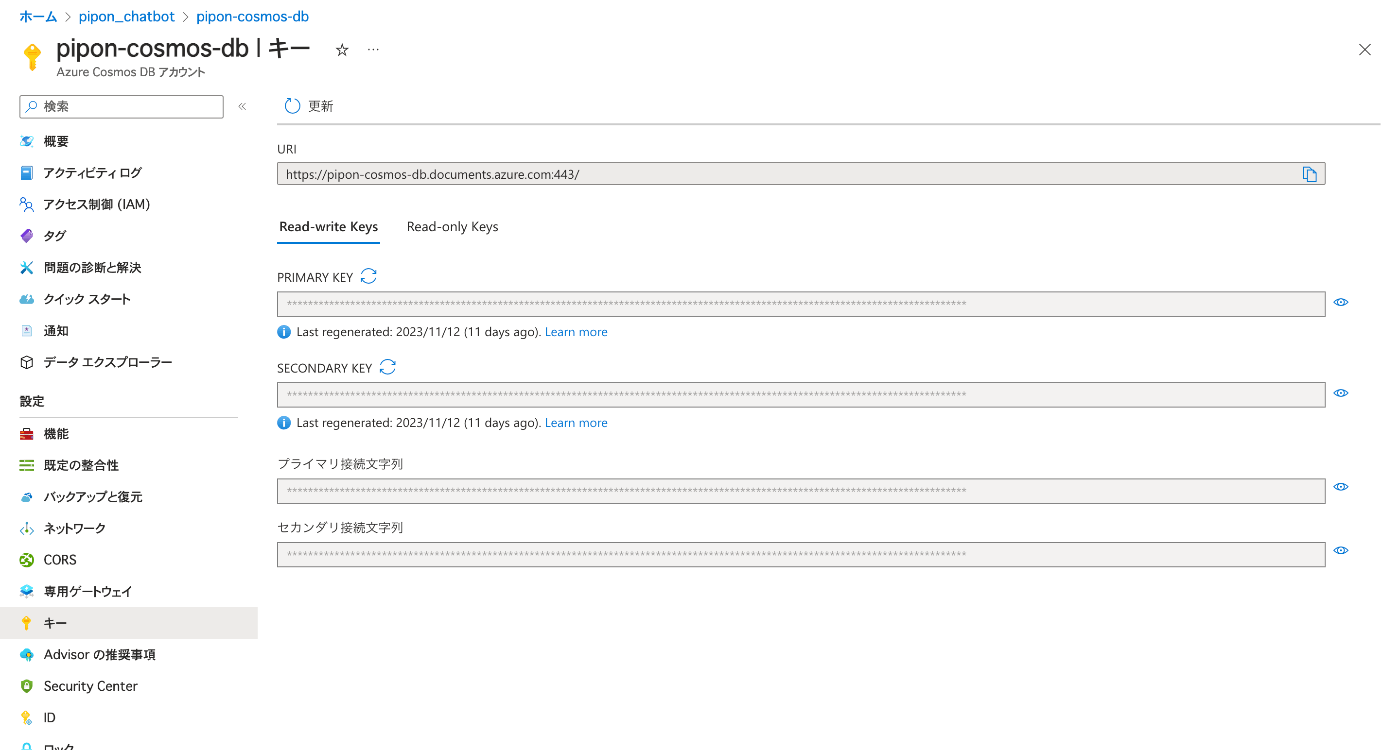The height and width of the screenshot is (750, 1400).
Task: Click the sidebar search box
Action: coord(122,106)
